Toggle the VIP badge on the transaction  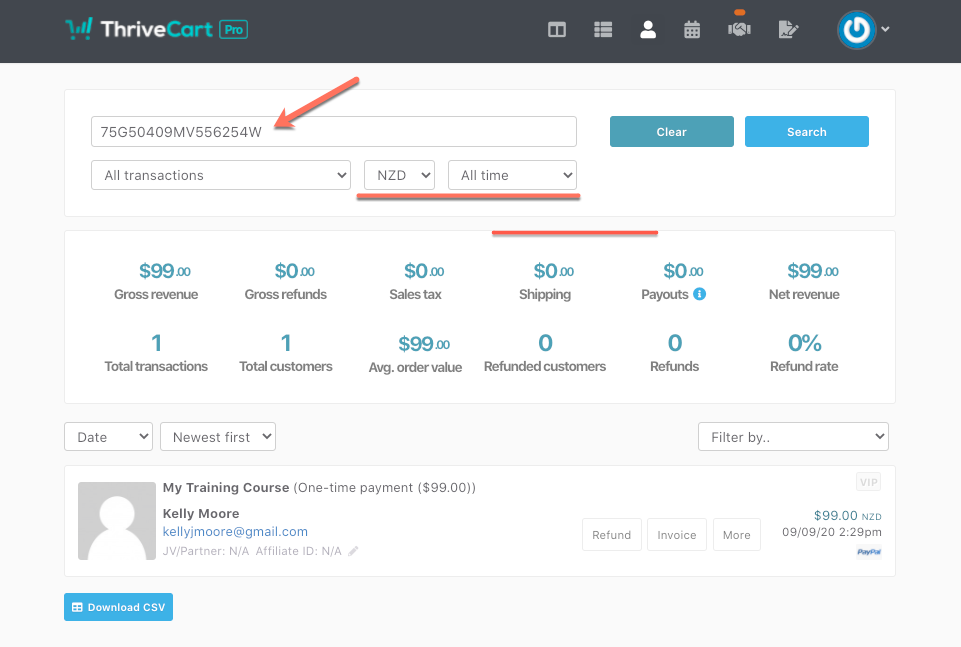[x=868, y=482]
